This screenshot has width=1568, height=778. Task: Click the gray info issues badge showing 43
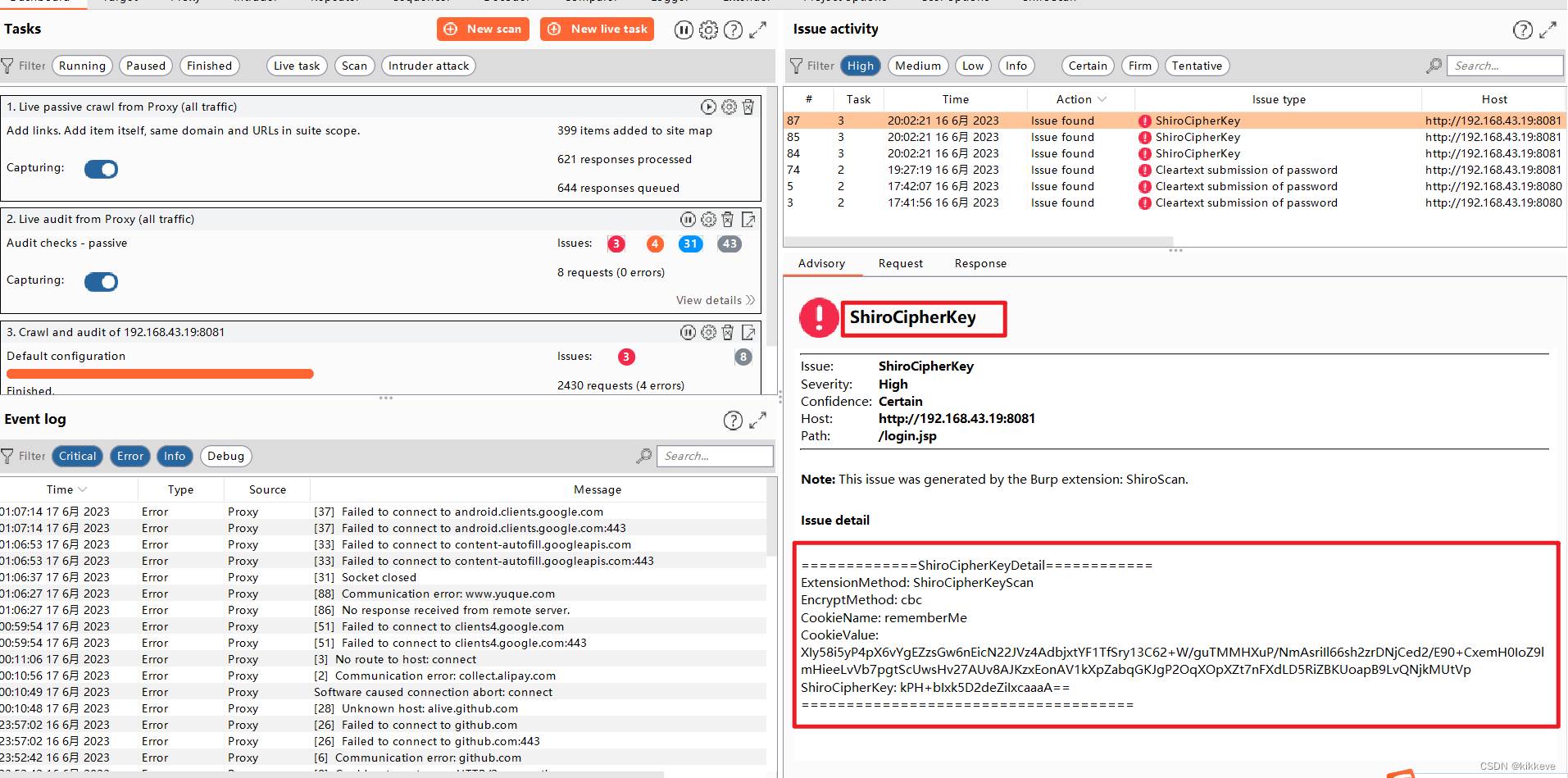tap(729, 243)
